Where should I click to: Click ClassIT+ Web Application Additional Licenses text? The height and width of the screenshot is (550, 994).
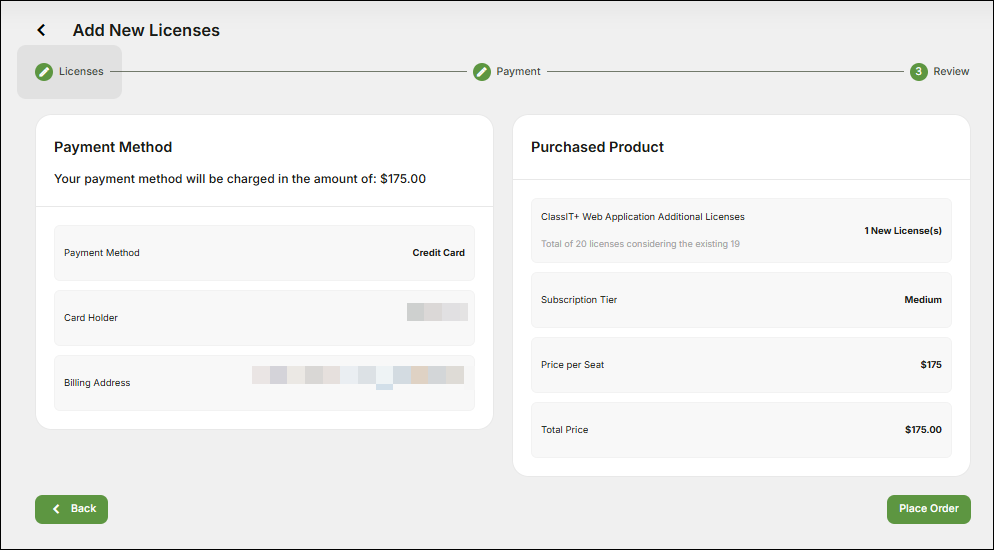(x=643, y=217)
